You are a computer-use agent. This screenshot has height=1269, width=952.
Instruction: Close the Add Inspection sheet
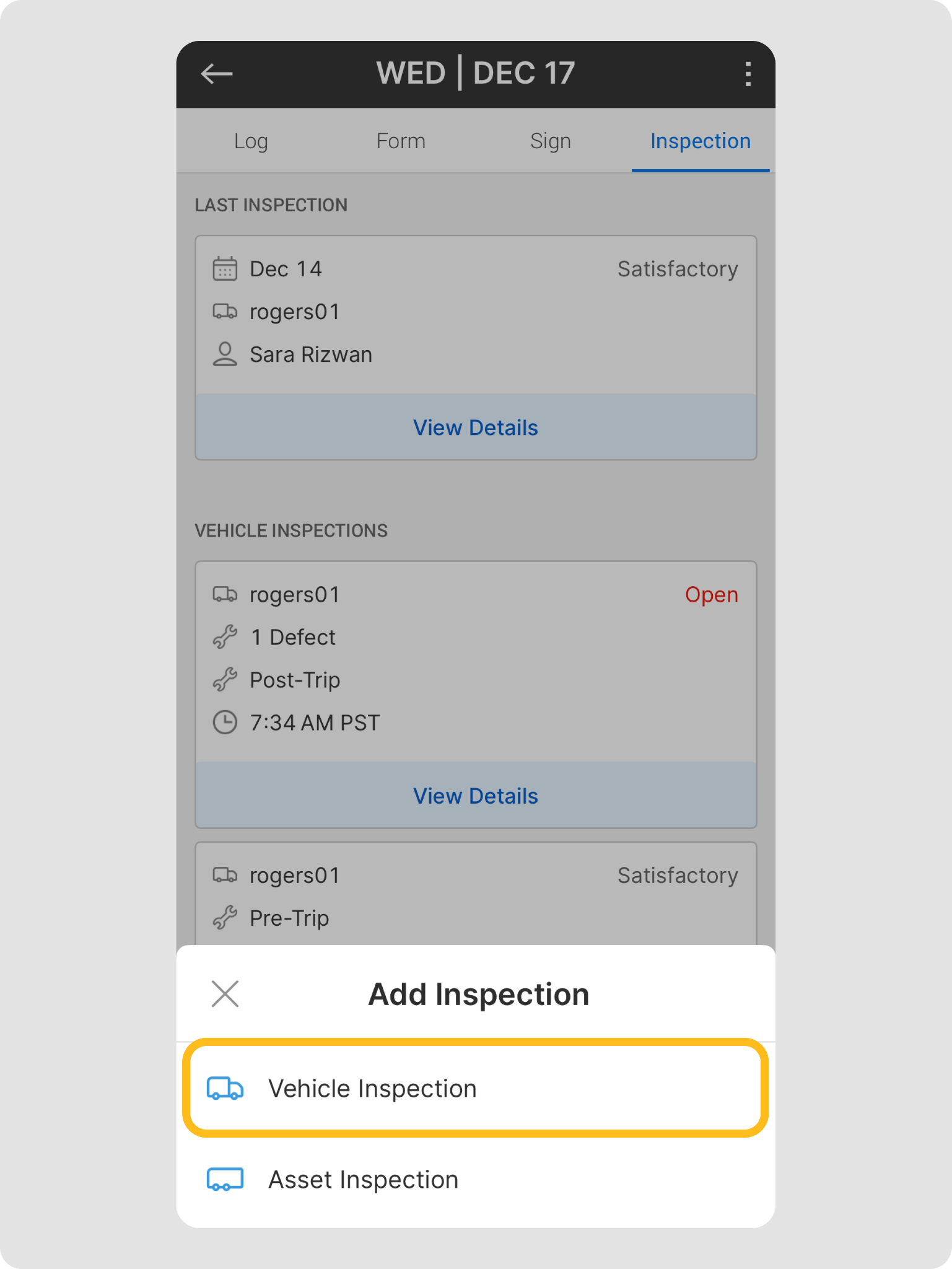point(225,994)
